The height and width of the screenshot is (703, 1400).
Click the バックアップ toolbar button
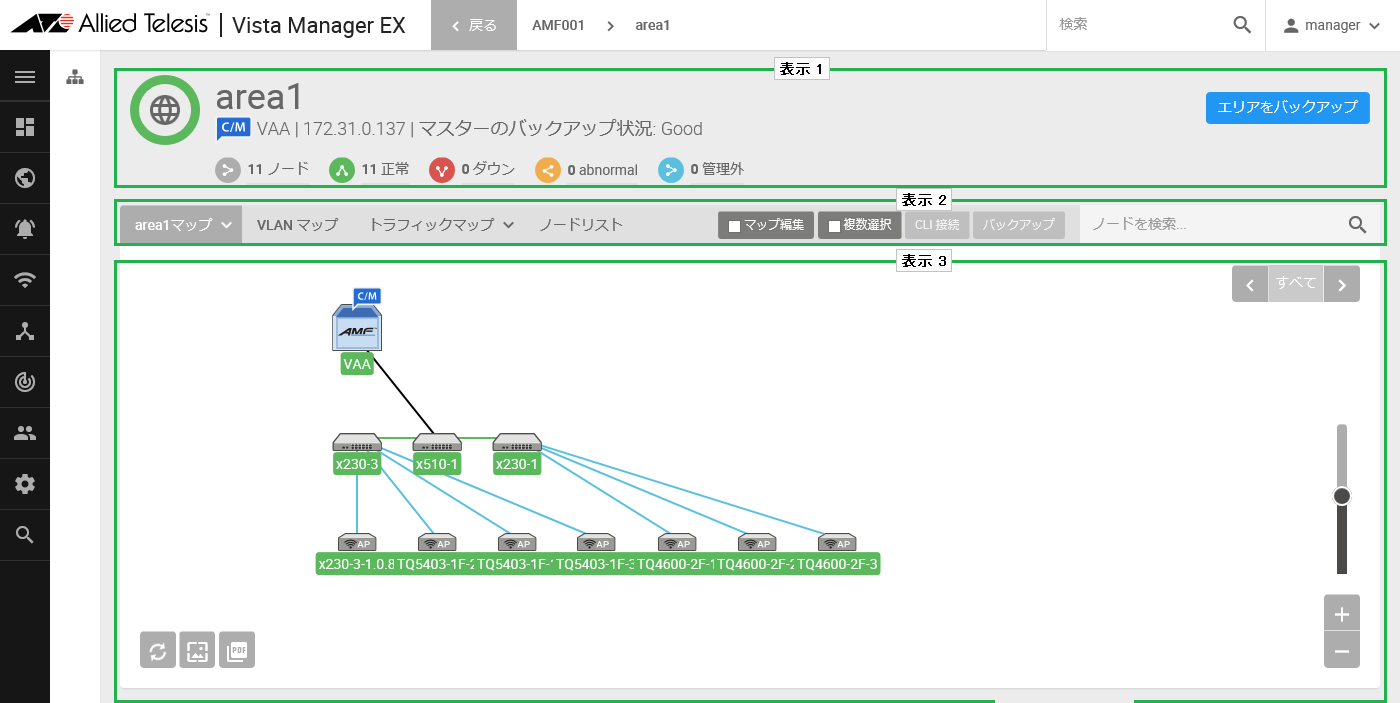(x=1018, y=225)
